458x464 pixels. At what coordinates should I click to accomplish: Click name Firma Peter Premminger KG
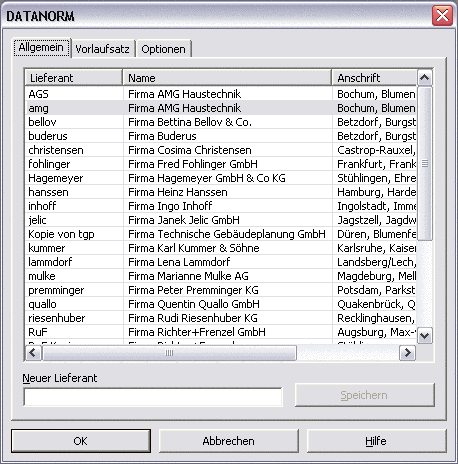click(x=193, y=290)
